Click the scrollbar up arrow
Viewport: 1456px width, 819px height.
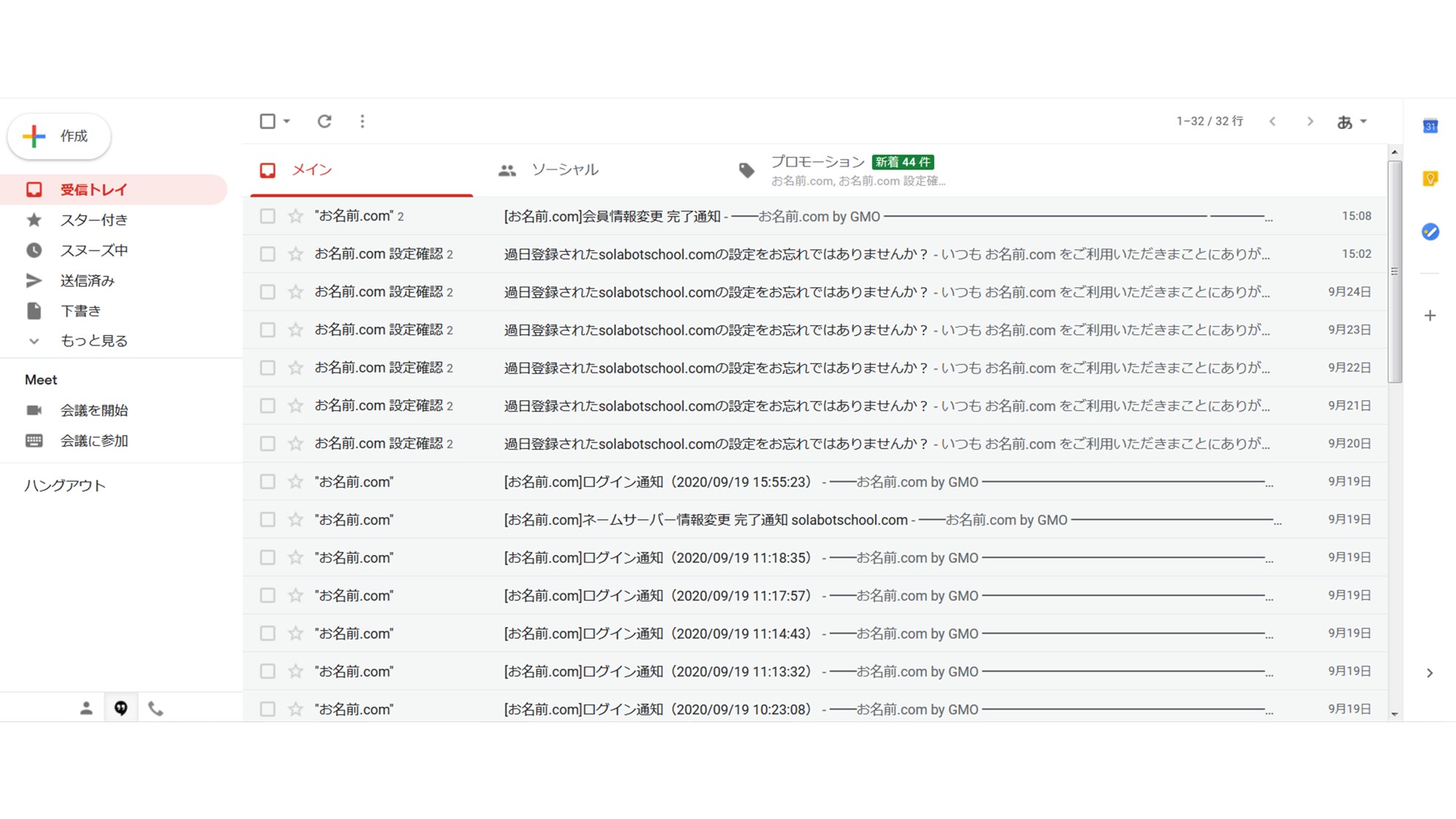(x=1394, y=153)
